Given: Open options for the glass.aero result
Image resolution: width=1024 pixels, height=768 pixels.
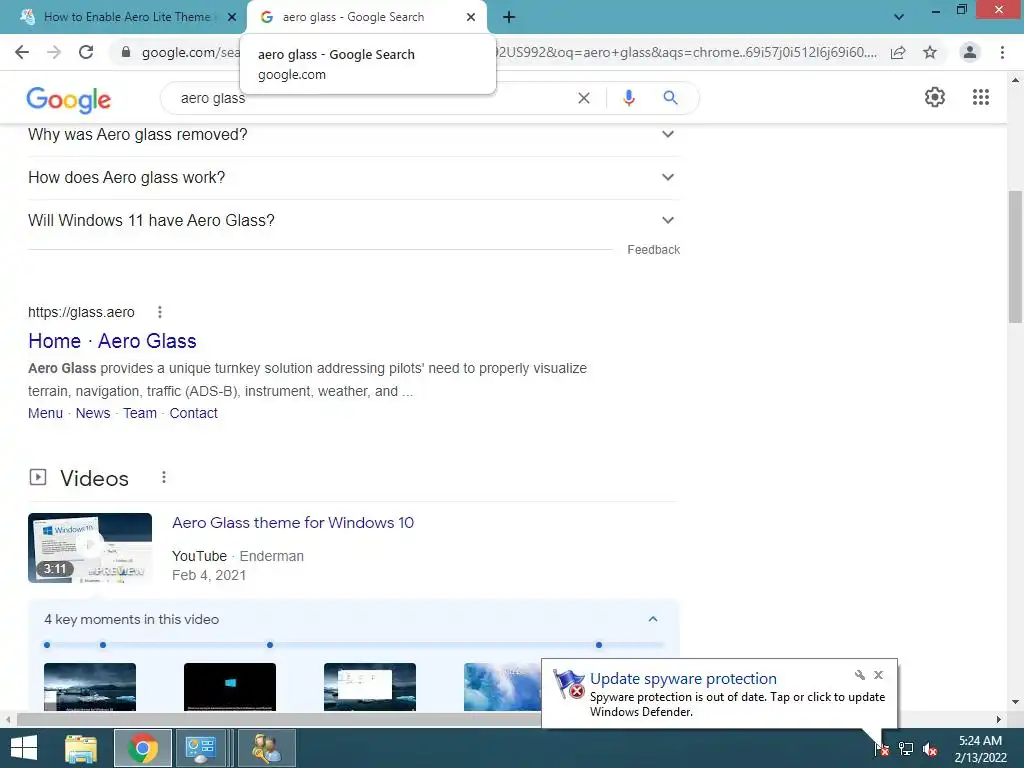Looking at the screenshot, I should point(159,312).
